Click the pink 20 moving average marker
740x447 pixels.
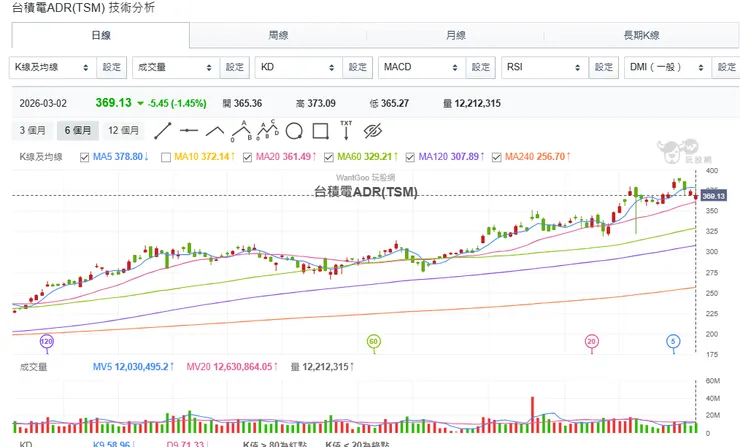(592, 342)
